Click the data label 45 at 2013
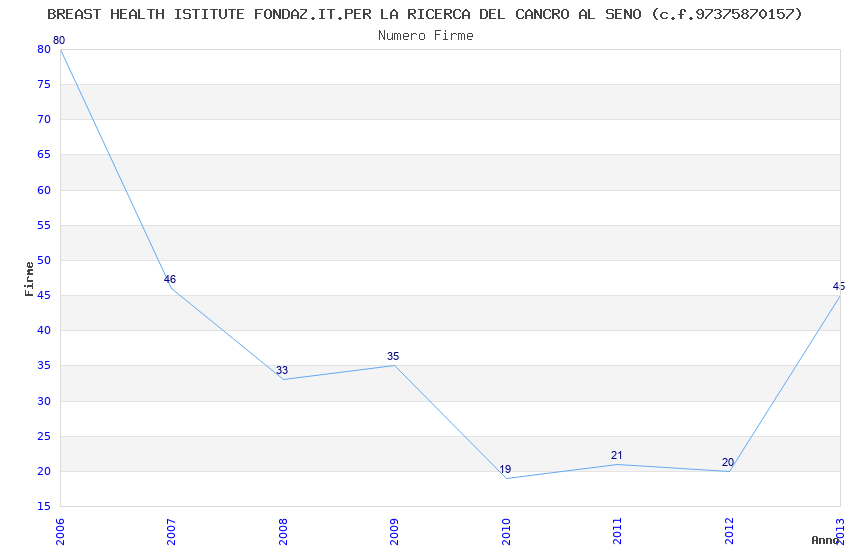The width and height of the screenshot is (850, 550). 839,286
